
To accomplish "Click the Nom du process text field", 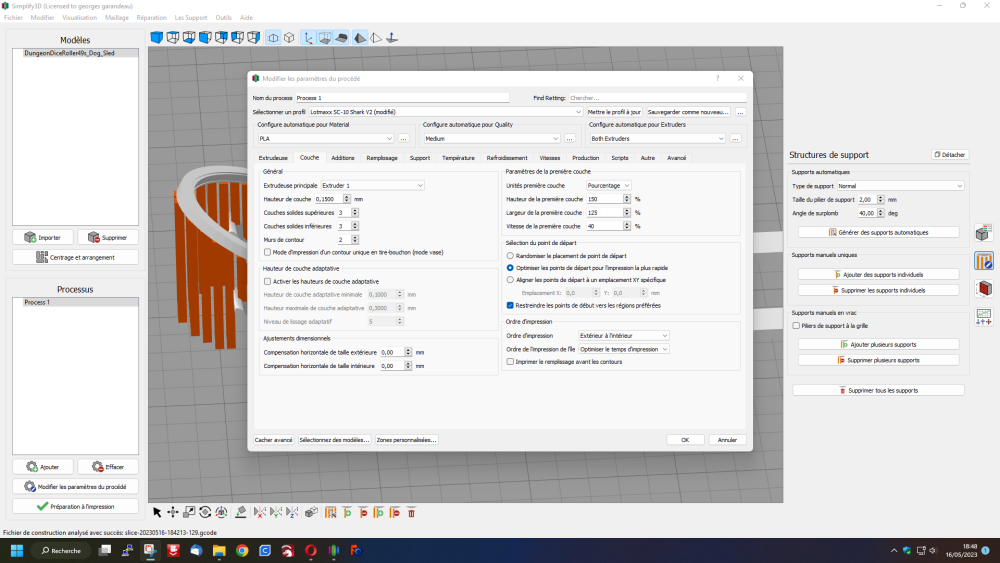I will (x=402, y=98).
